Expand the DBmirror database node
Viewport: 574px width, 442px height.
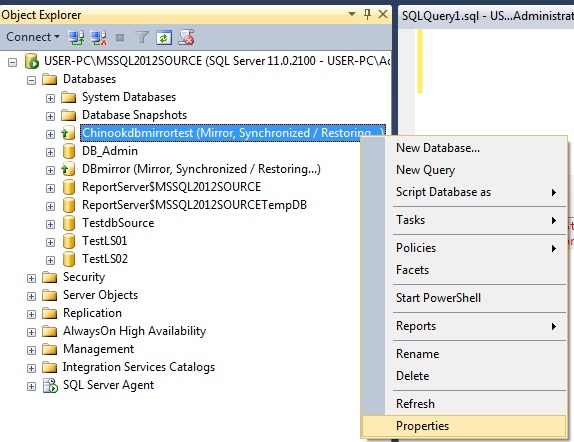[x=50, y=170]
